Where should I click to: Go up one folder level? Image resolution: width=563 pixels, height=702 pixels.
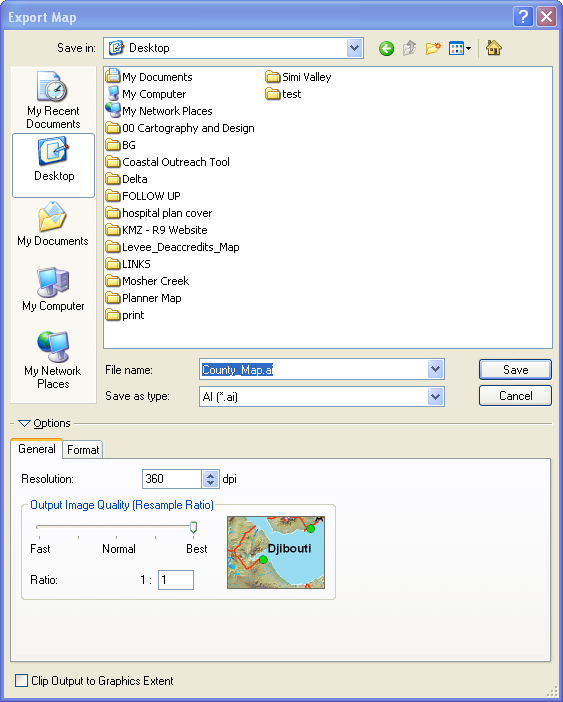pos(409,48)
